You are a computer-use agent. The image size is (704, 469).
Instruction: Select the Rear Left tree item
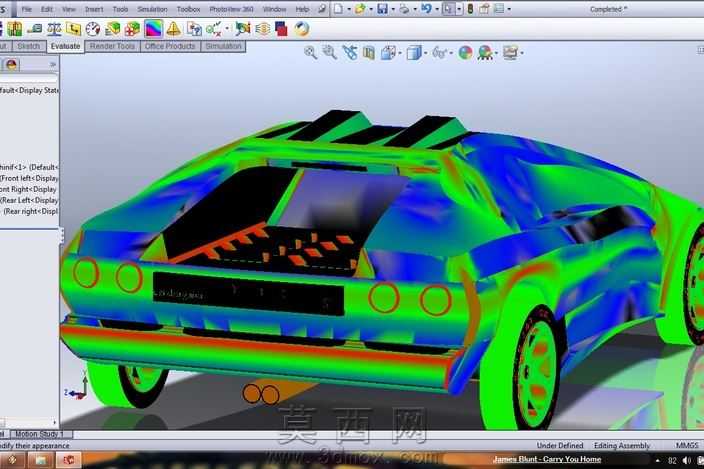point(30,200)
